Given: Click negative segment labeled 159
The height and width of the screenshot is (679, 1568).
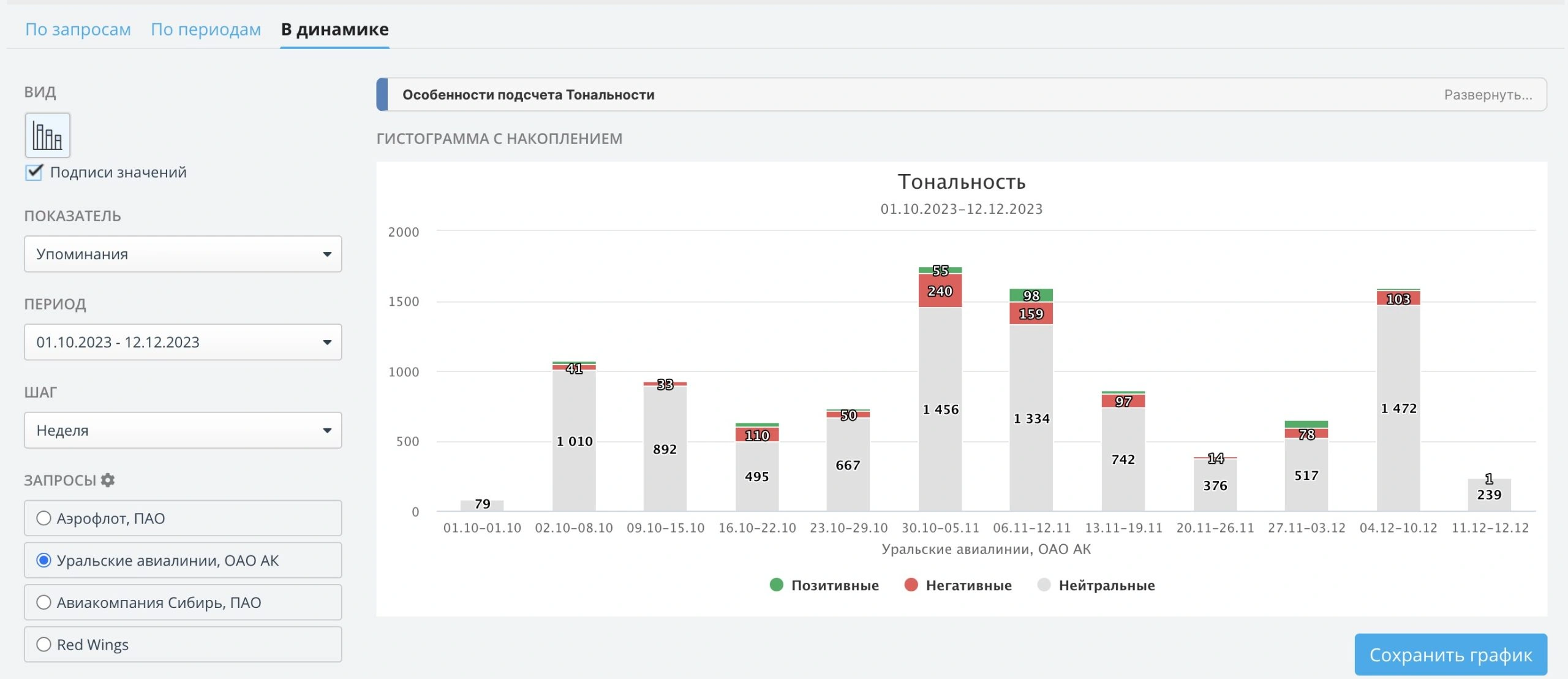Looking at the screenshot, I should [x=1031, y=313].
